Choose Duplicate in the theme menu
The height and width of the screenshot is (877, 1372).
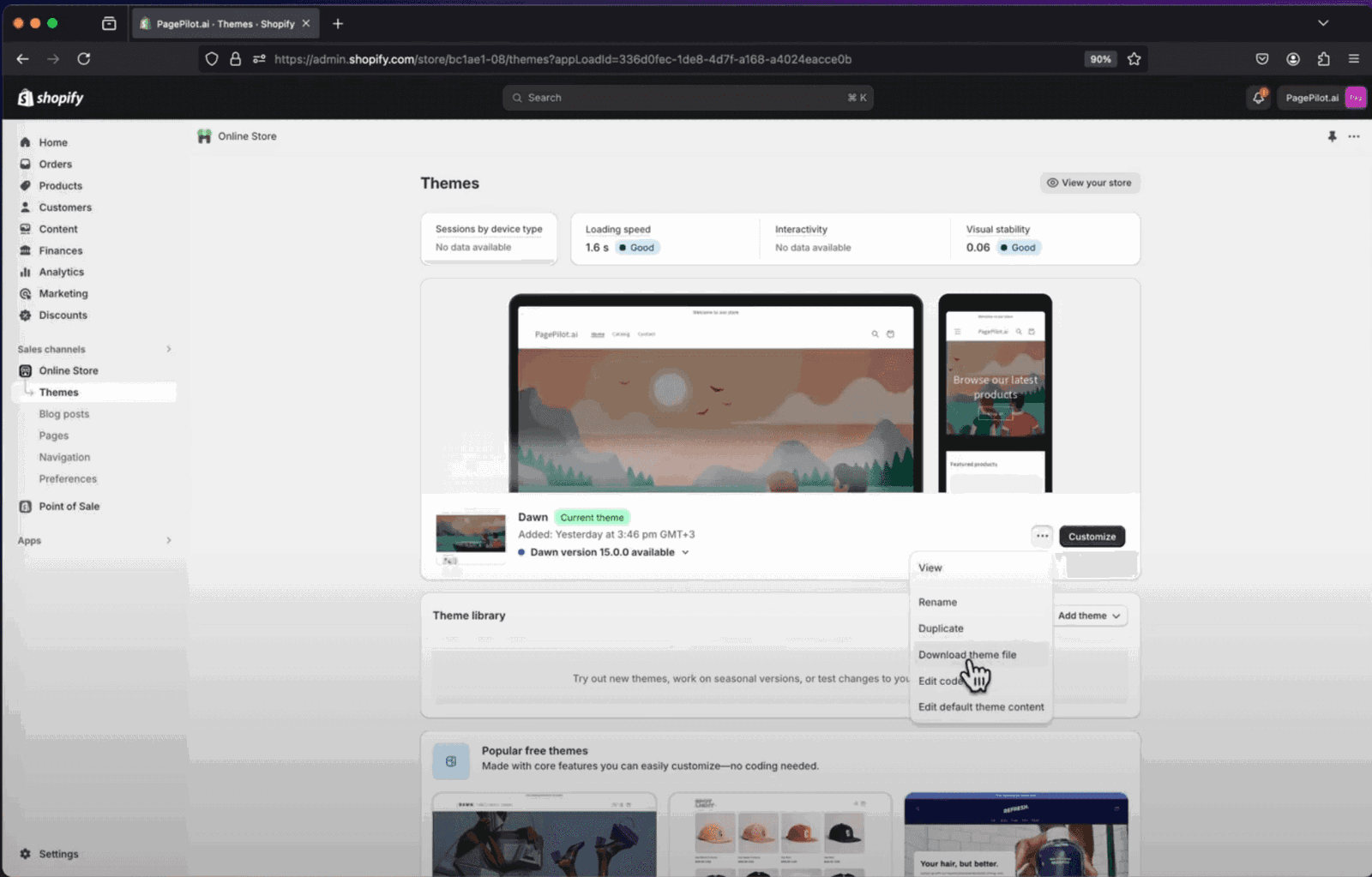click(941, 628)
